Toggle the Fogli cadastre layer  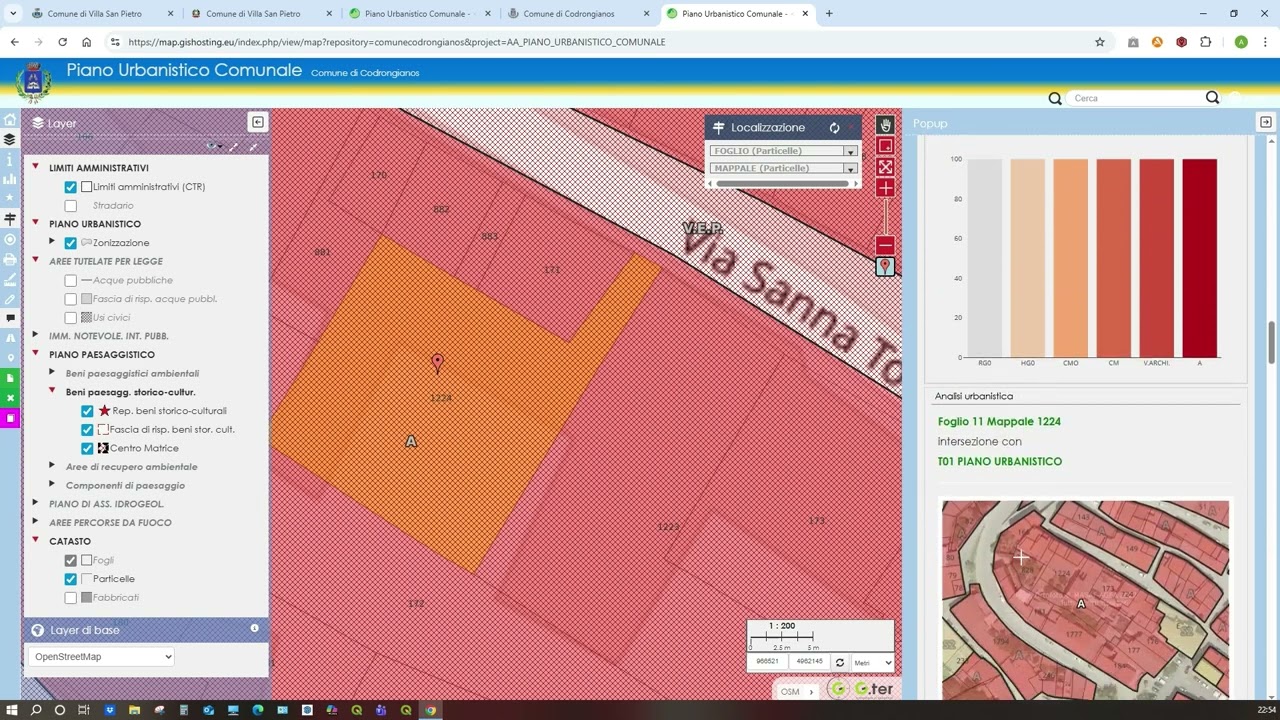(70, 560)
